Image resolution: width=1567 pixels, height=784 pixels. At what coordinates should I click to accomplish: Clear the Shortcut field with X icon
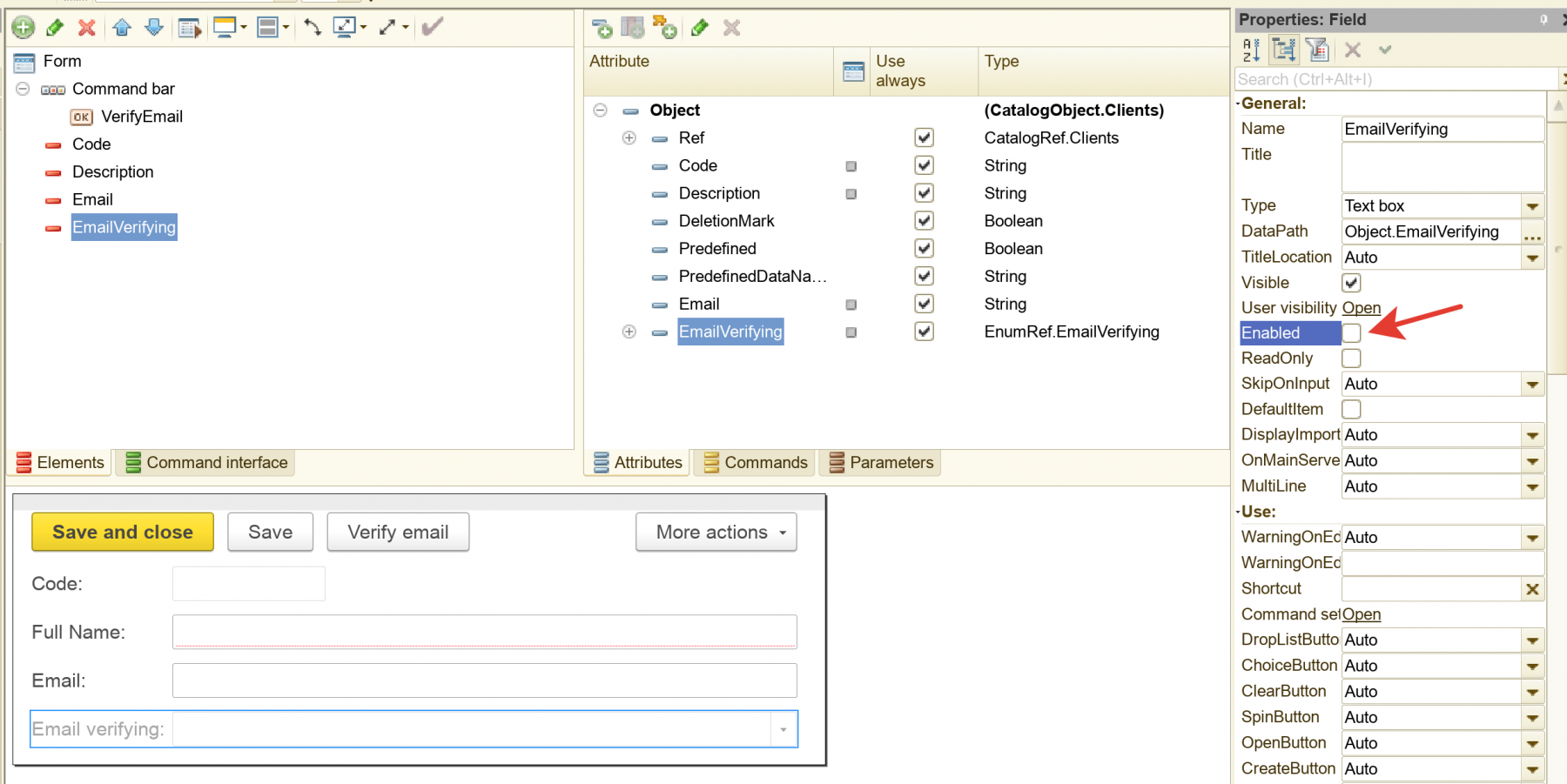(x=1532, y=589)
